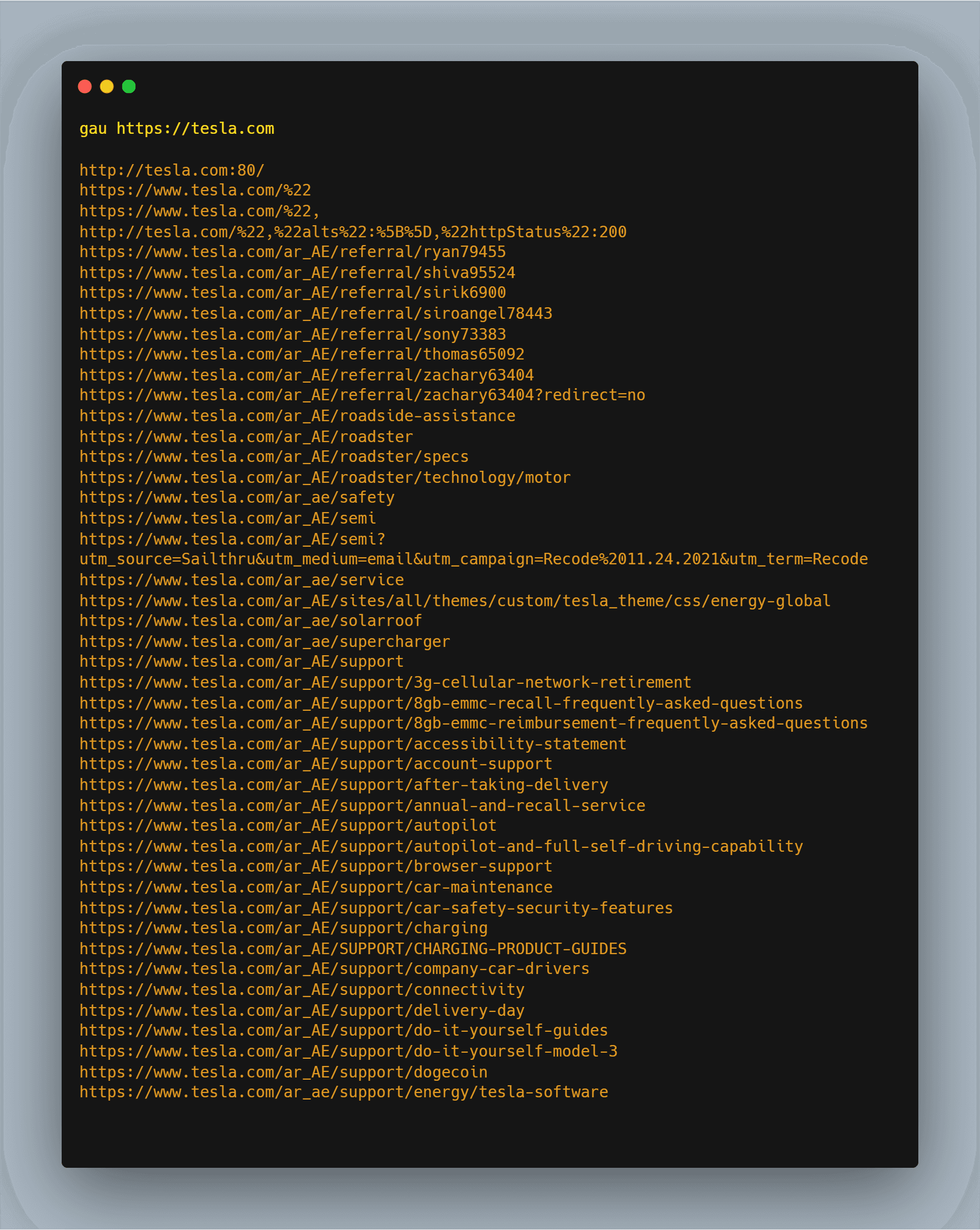Open the http://tesla.com:80/ URL
The height and width of the screenshot is (1230, 980).
click(172, 170)
